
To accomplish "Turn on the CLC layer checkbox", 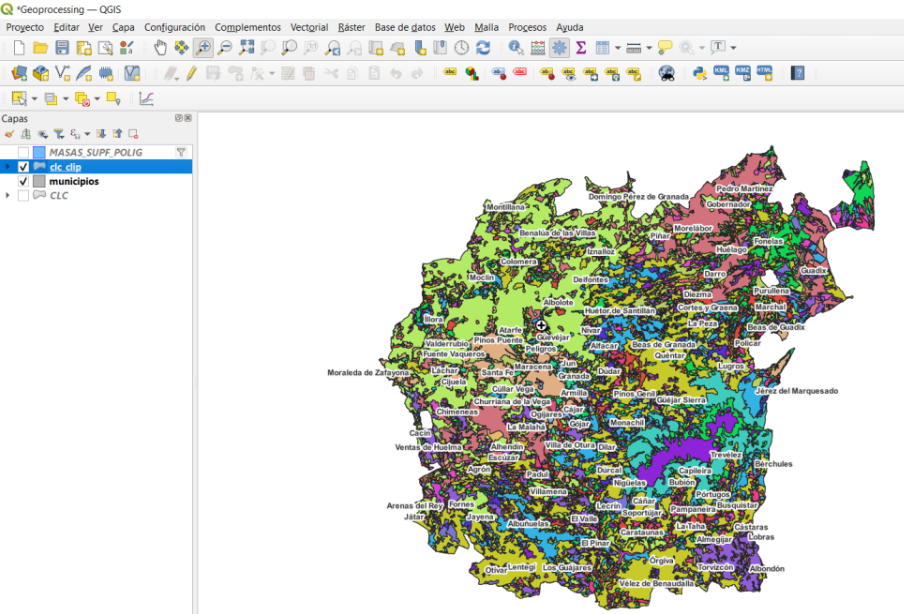I will click(24, 196).
